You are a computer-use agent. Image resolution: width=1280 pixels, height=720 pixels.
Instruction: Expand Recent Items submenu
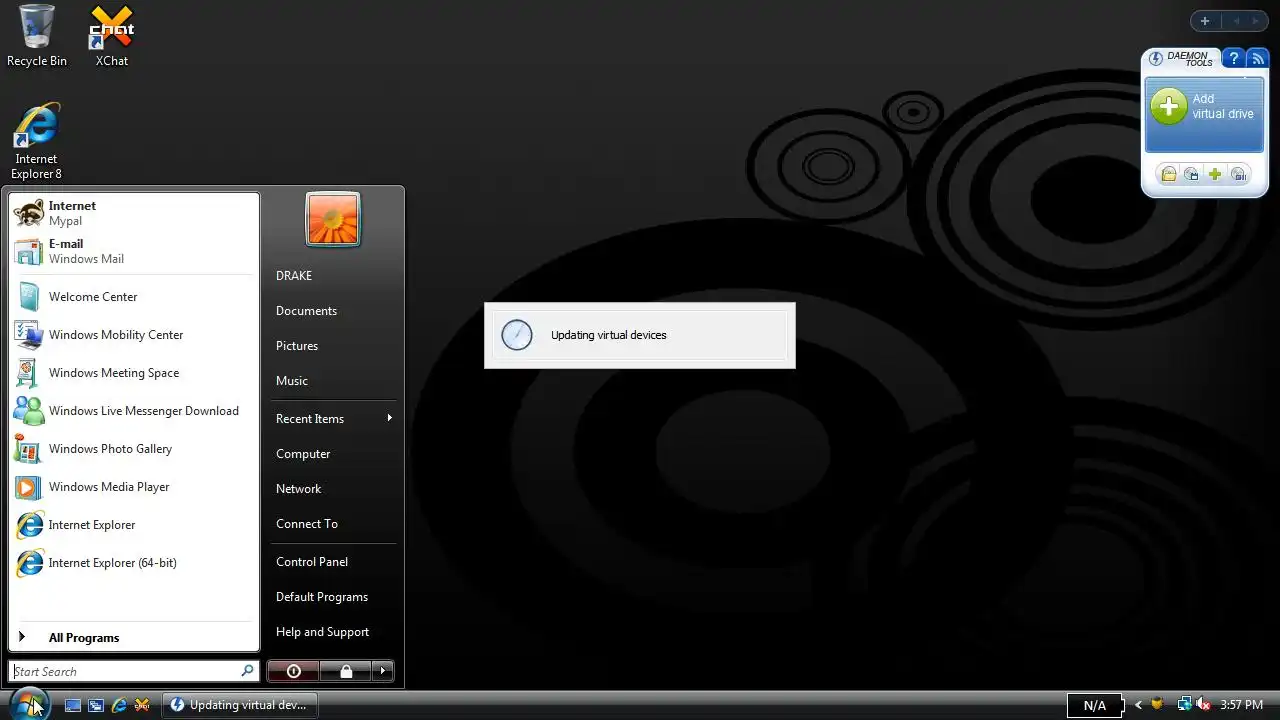point(334,419)
